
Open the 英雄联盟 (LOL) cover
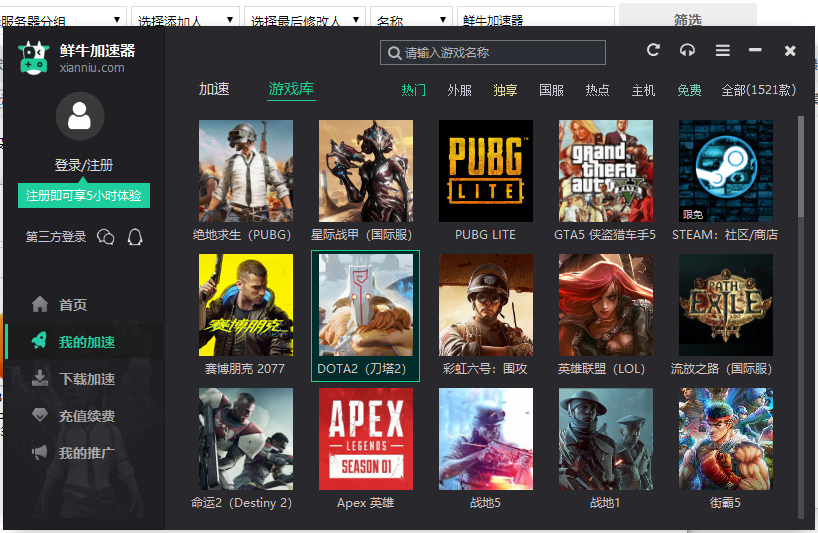[x=606, y=305]
